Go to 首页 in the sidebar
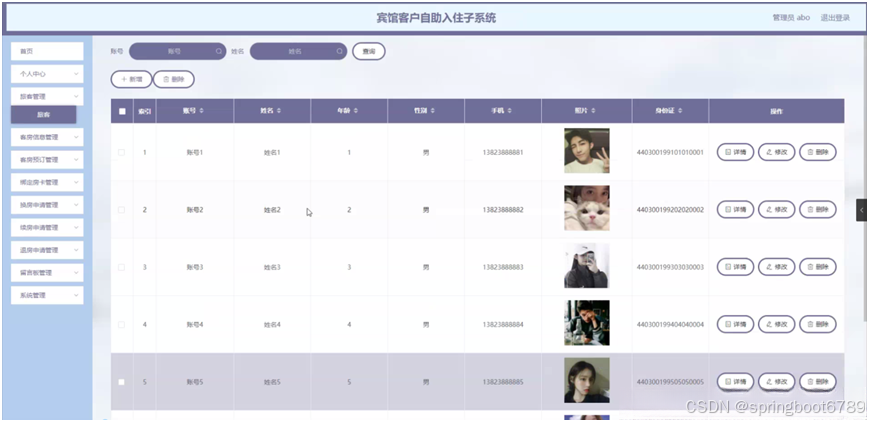The width and height of the screenshot is (869, 422). point(47,51)
